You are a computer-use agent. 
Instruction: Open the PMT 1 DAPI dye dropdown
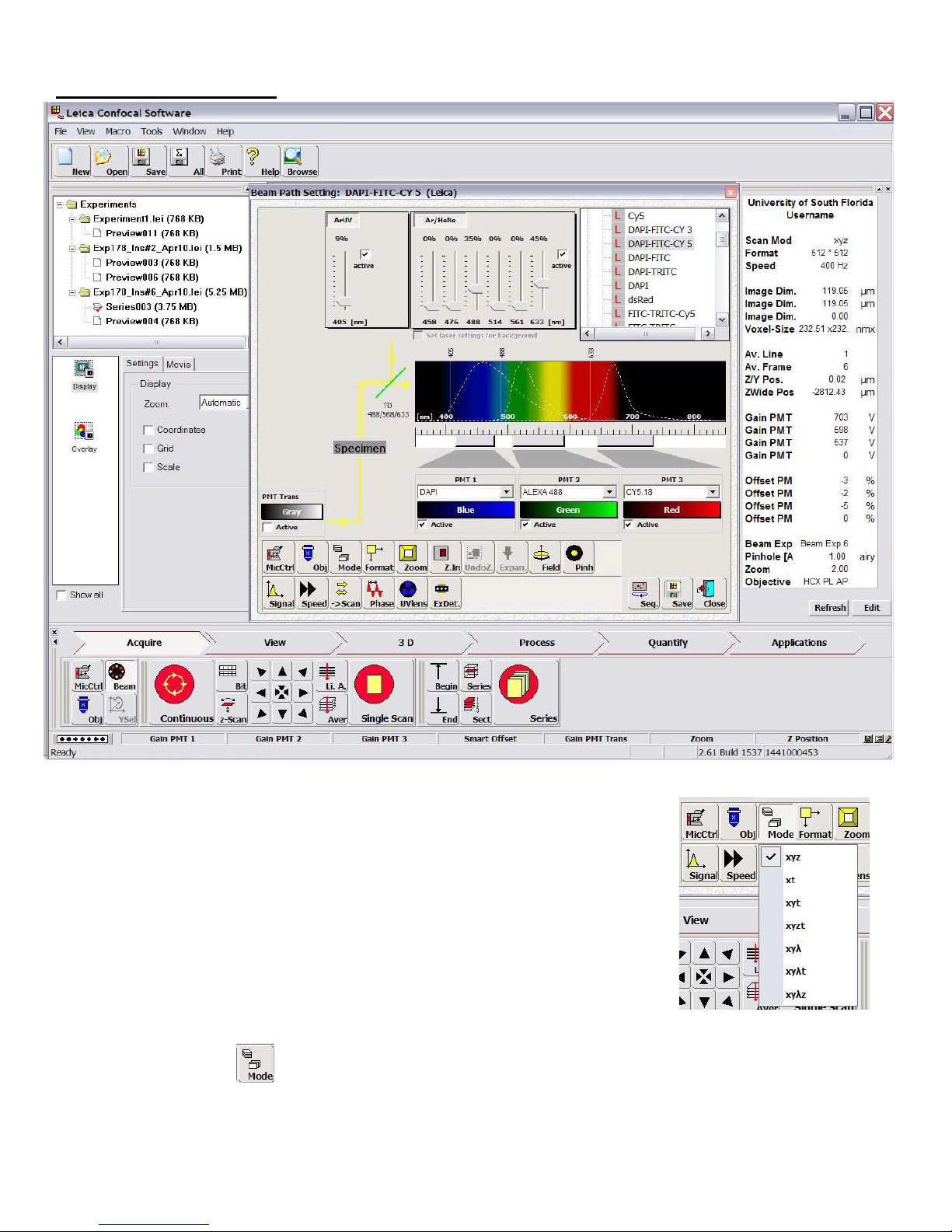(507, 492)
